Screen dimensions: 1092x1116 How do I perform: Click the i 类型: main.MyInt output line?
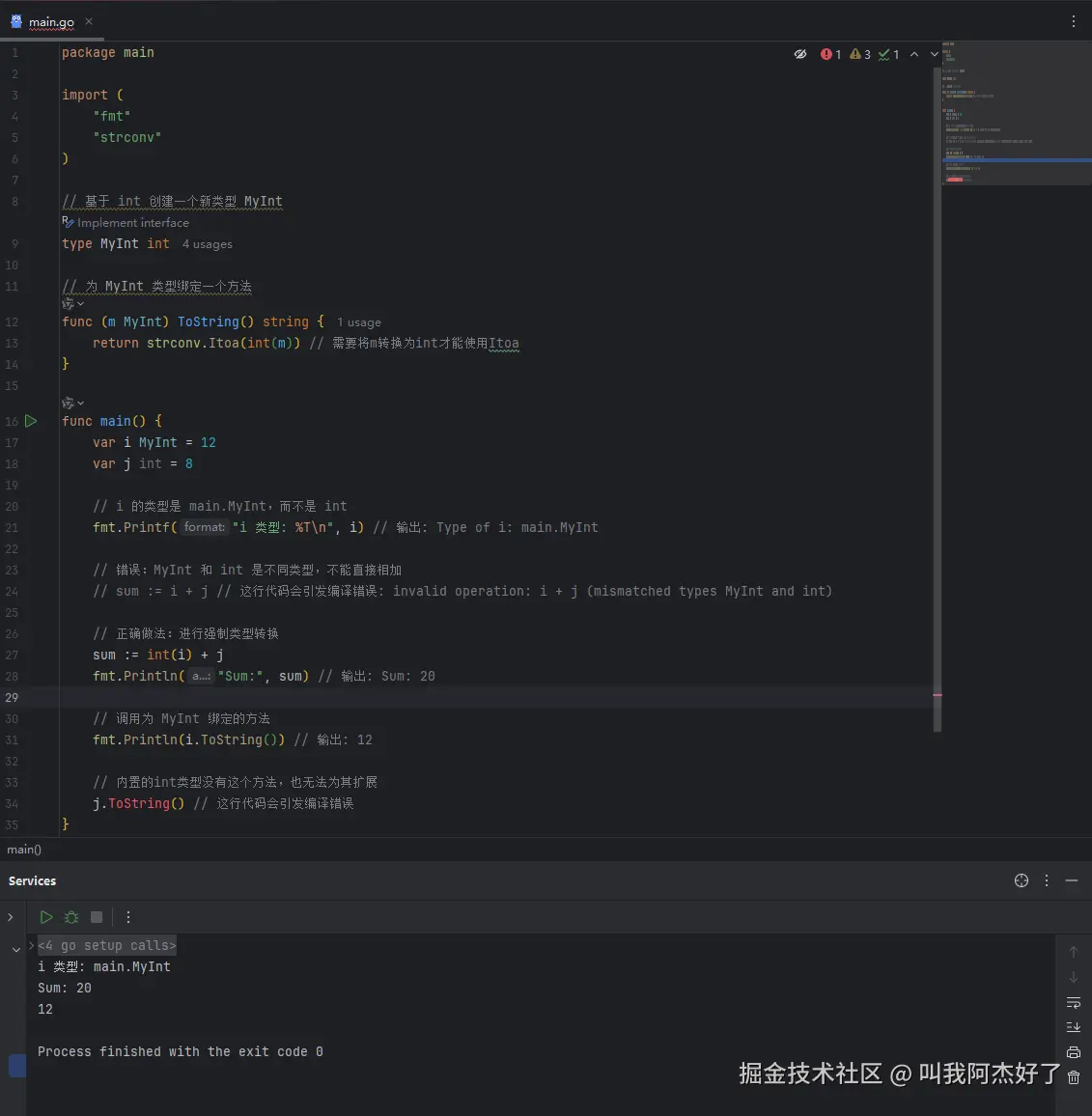pos(104,966)
